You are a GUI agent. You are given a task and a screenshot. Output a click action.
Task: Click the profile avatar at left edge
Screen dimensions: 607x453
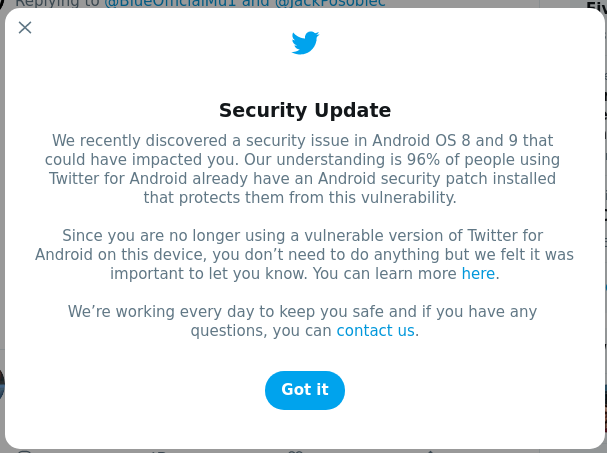pos(2,383)
